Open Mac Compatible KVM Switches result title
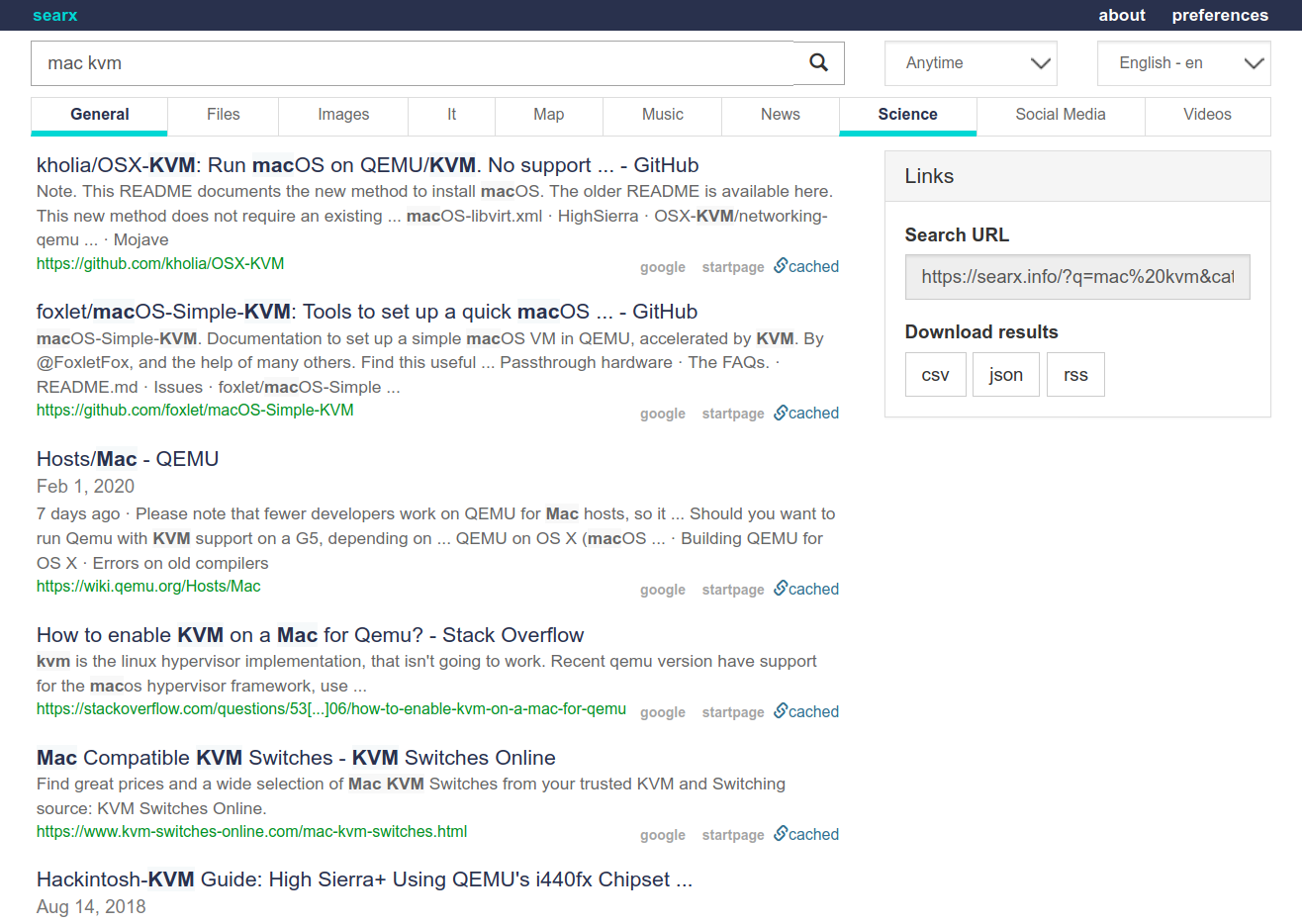Screen dimensions: 1302x924 coord(296,758)
